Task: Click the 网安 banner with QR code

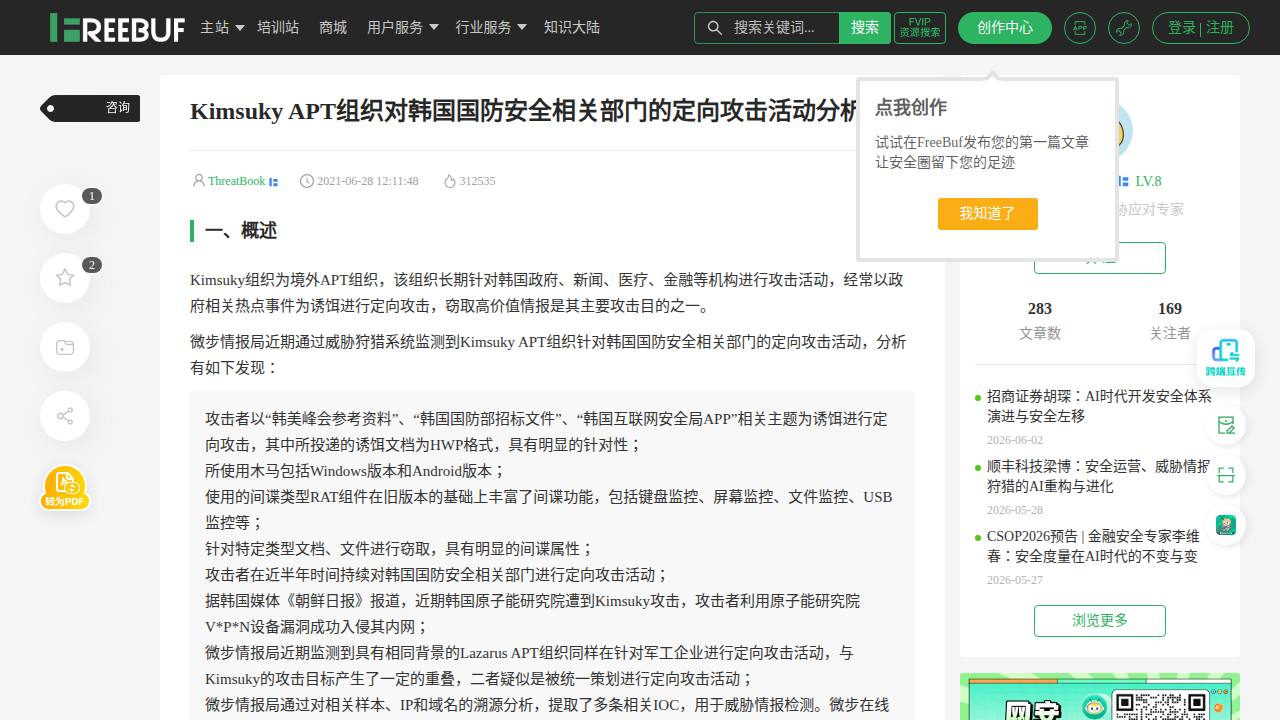Action: click(x=1100, y=697)
